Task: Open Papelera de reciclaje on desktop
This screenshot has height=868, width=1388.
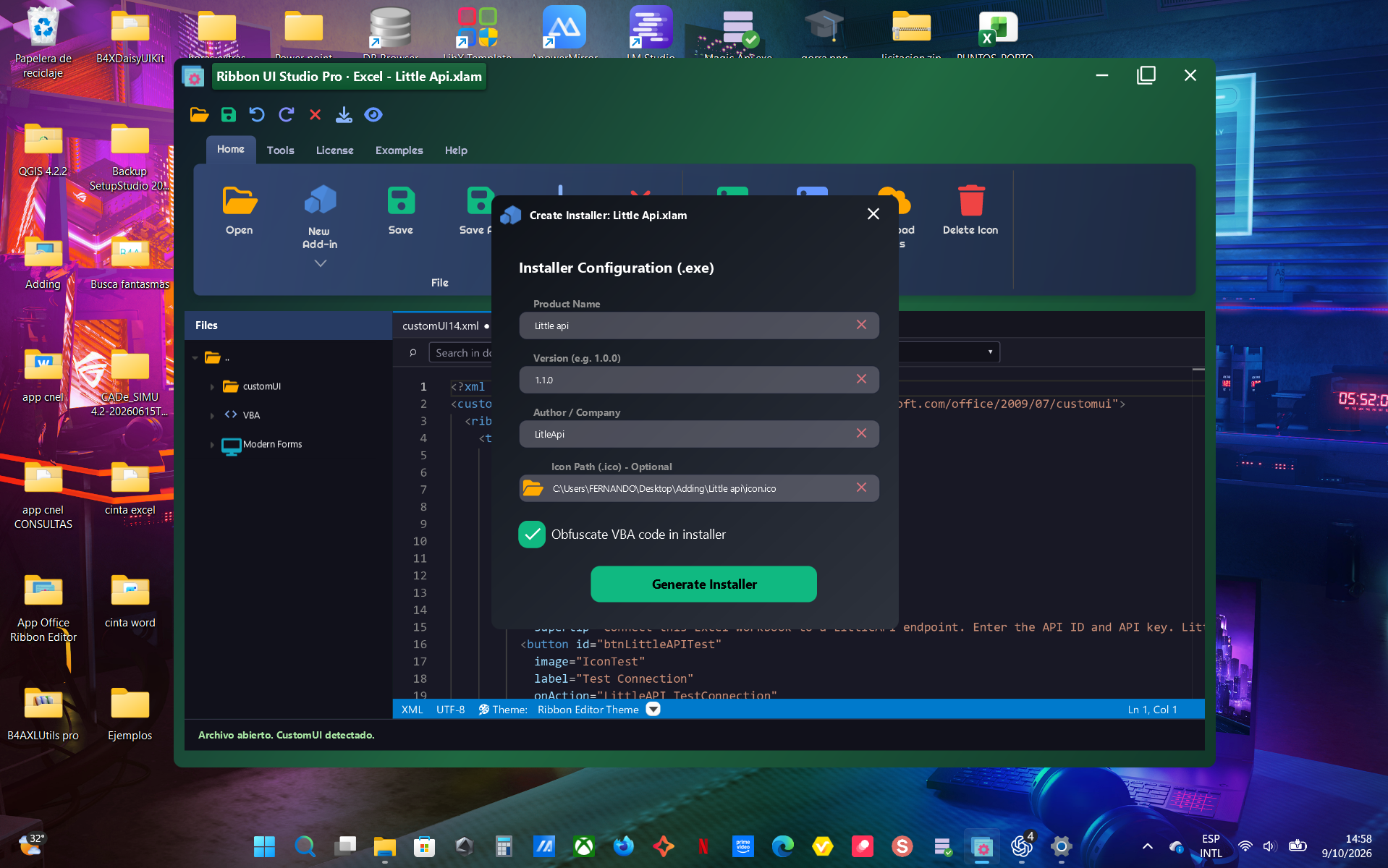Action: (x=43, y=43)
